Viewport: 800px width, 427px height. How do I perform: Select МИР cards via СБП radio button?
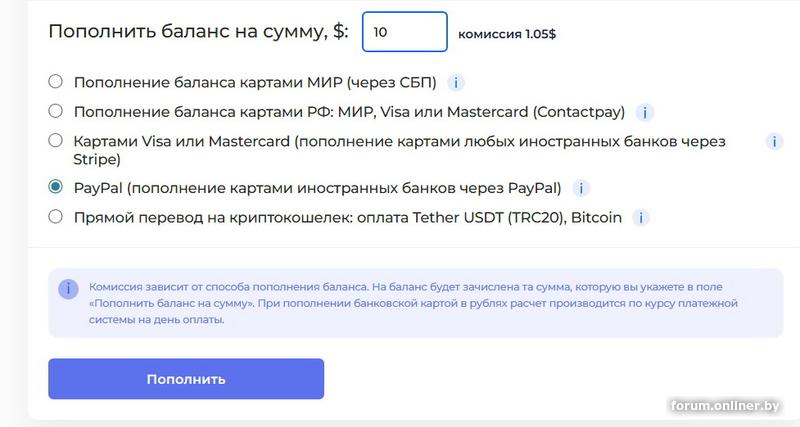pyautogui.click(x=56, y=82)
